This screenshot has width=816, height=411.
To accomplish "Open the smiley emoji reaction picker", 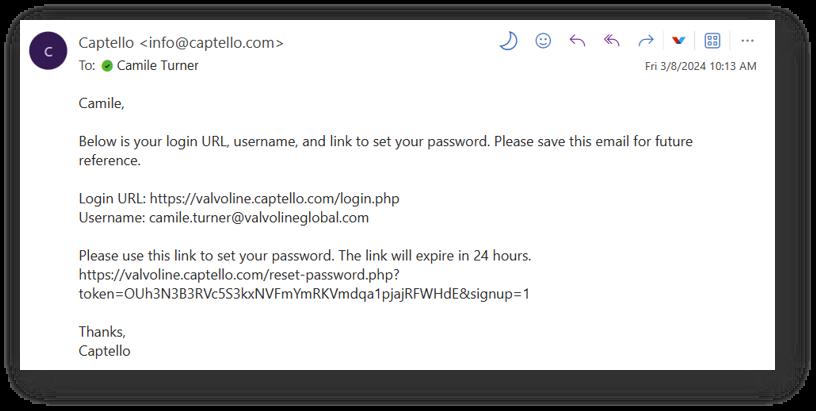I will pos(543,41).
